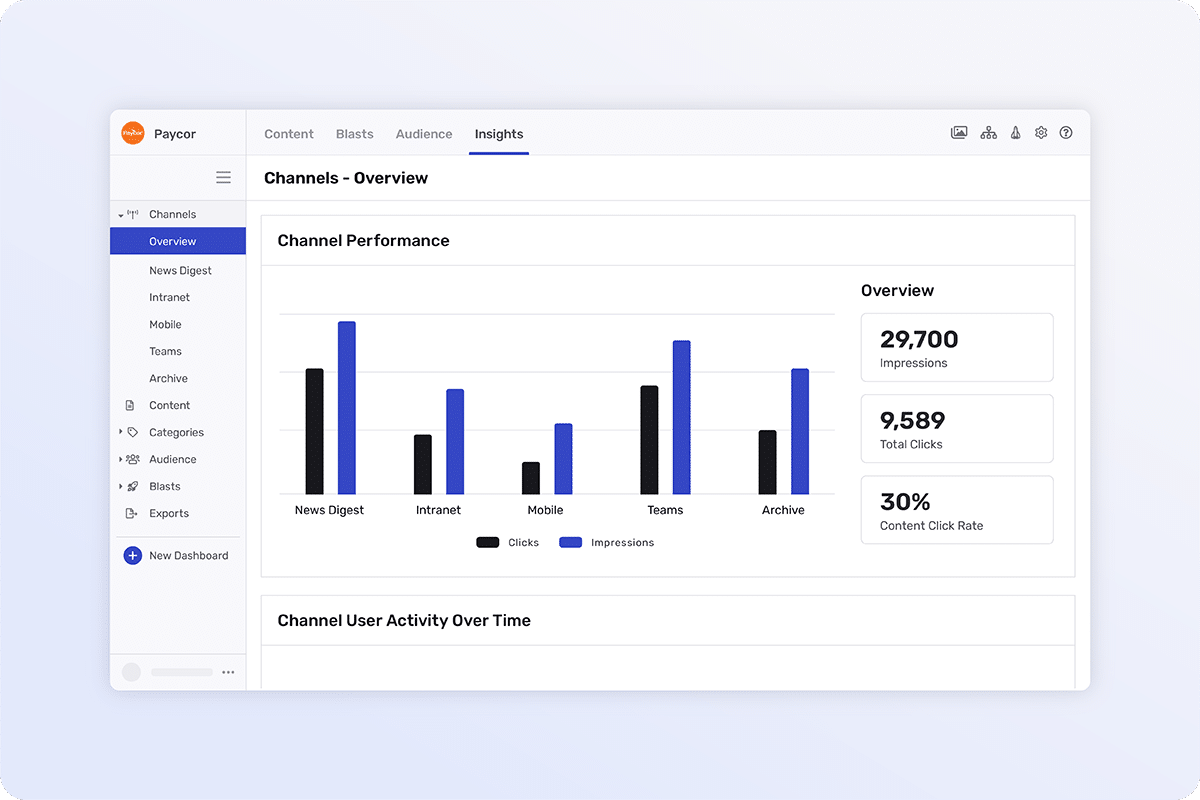
Task: Switch to the Content tab
Action: pyautogui.click(x=289, y=134)
